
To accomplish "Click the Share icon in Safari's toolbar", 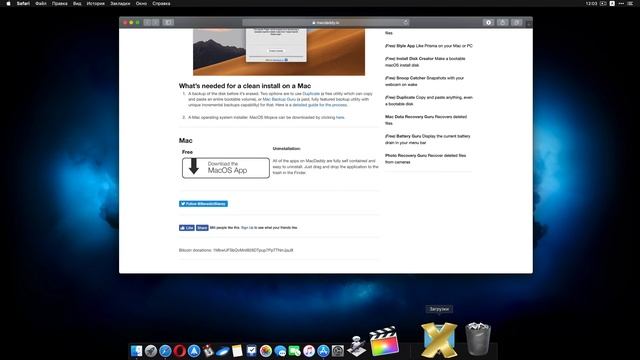I will coord(502,22).
